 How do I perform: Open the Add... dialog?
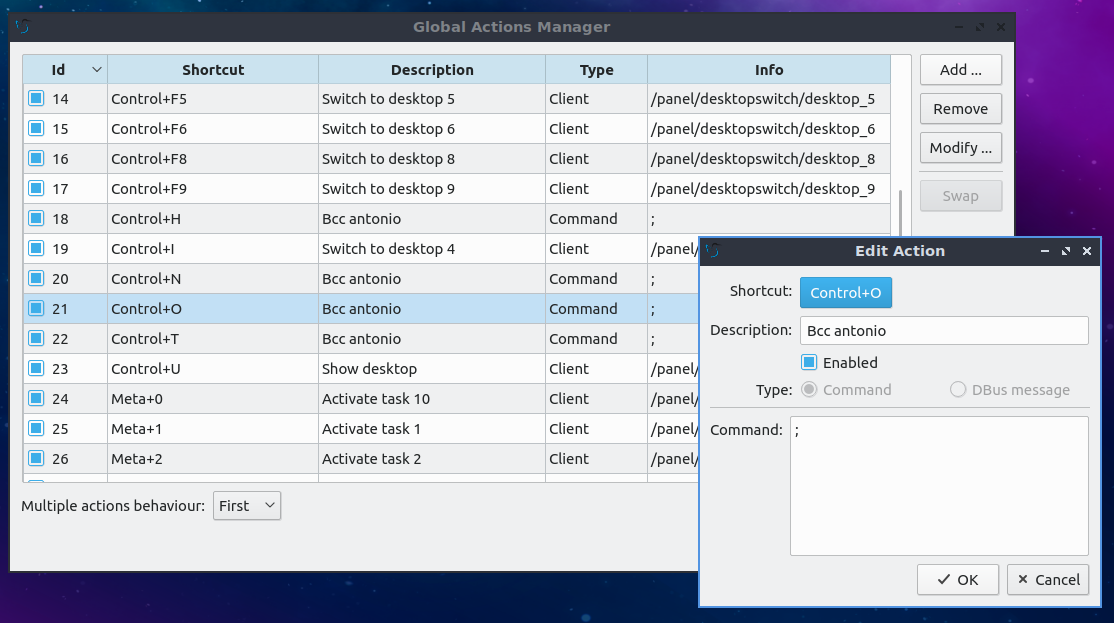[961, 70]
